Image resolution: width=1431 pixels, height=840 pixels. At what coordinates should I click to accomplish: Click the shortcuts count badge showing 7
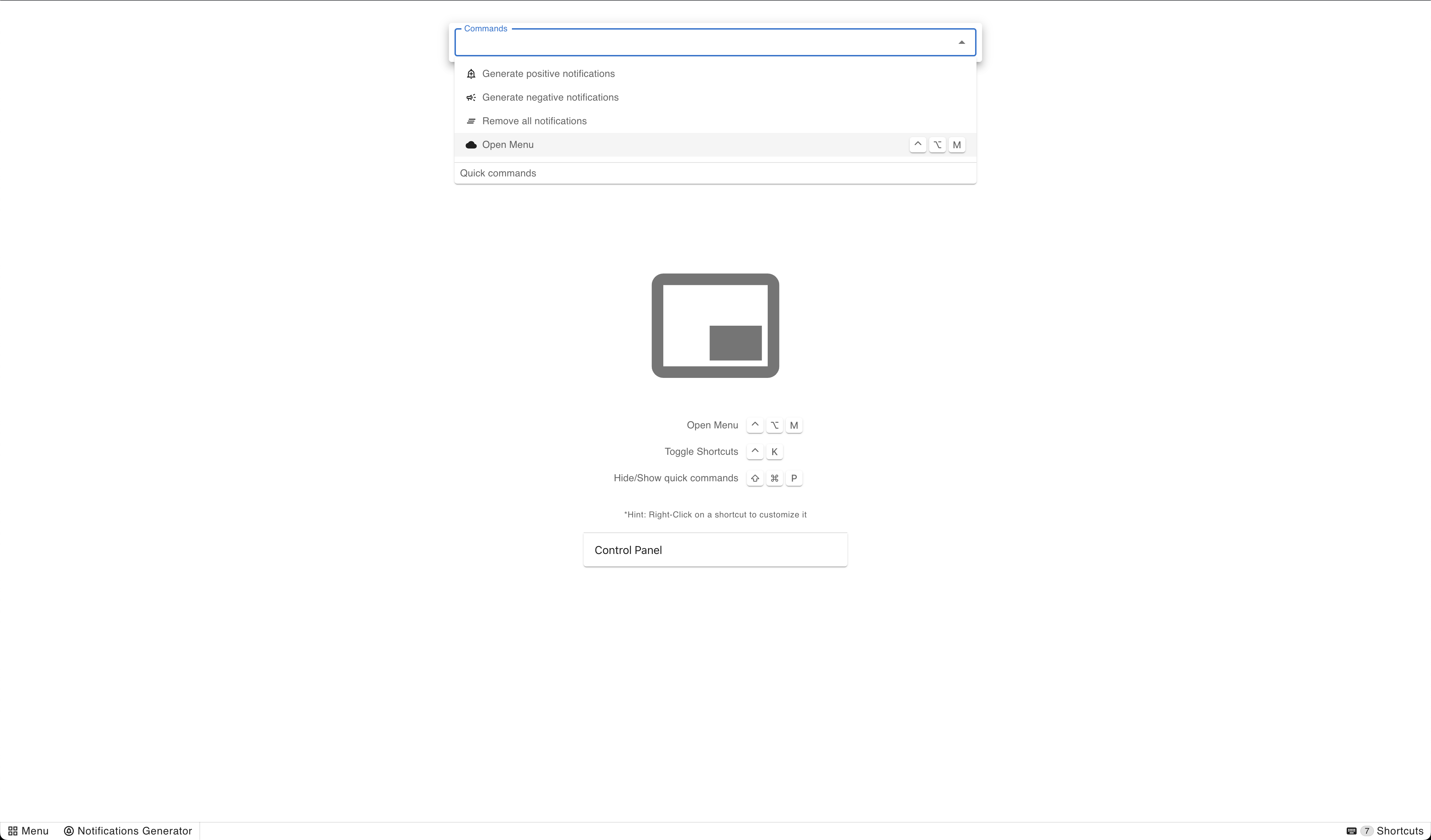tap(1367, 831)
